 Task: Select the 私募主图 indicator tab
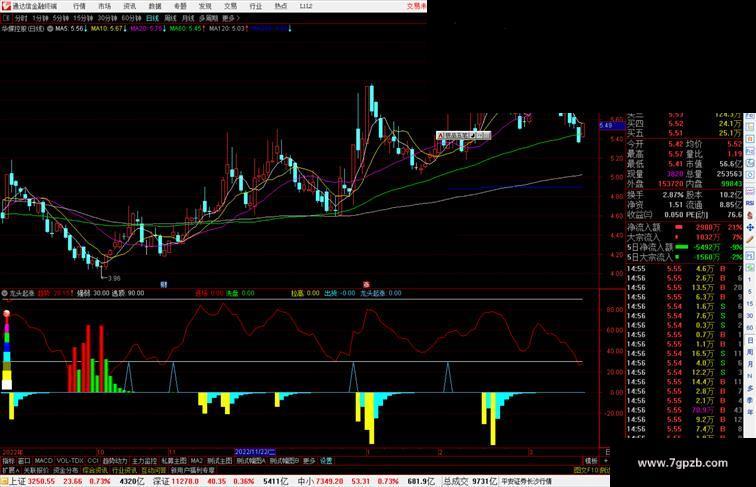[174, 461]
